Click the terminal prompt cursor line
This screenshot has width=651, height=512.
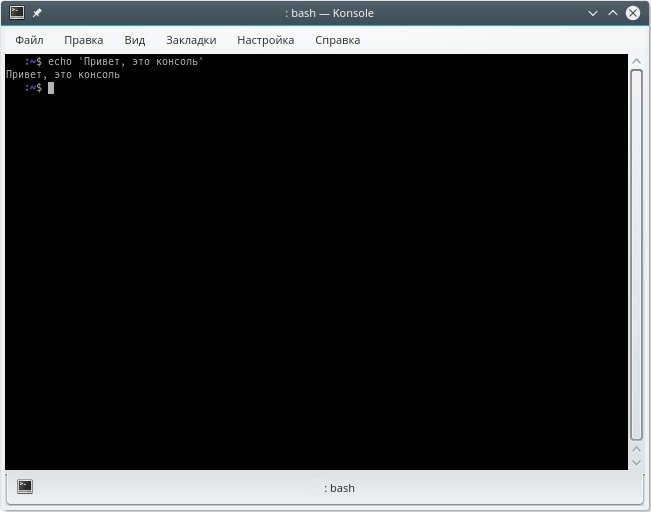tap(39, 88)
